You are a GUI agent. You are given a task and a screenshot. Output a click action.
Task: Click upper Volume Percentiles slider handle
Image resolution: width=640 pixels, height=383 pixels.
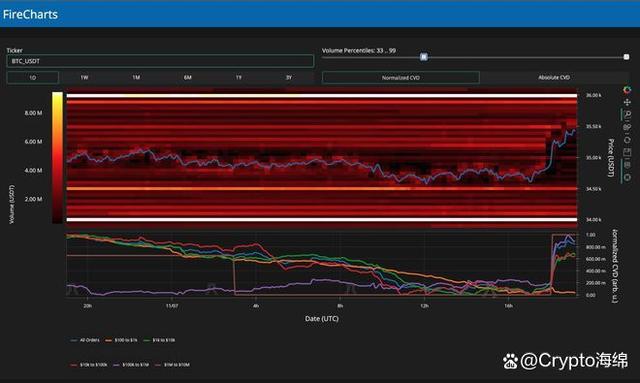[x=626, y=57]
